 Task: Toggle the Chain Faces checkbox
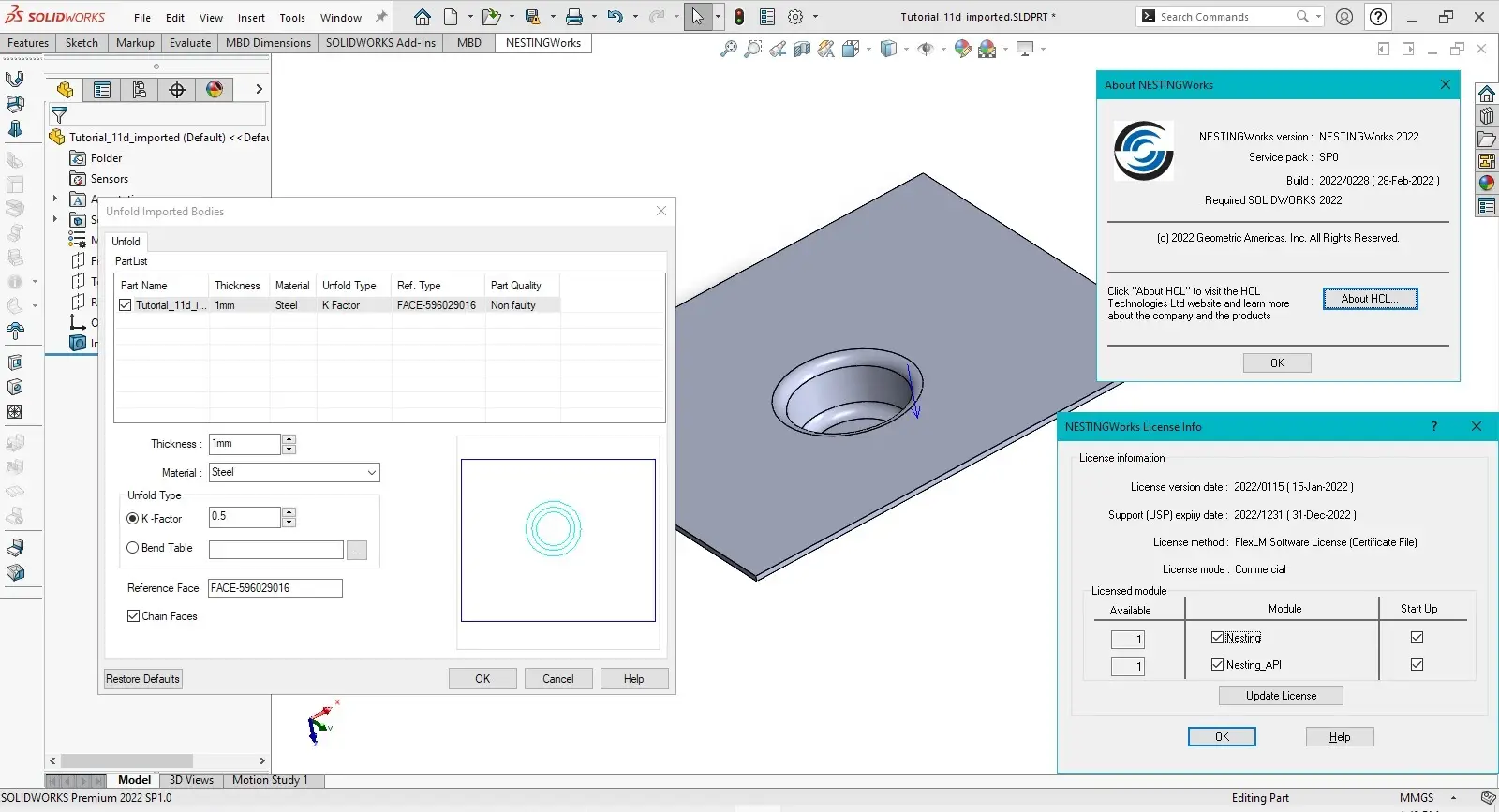(134, 616)
